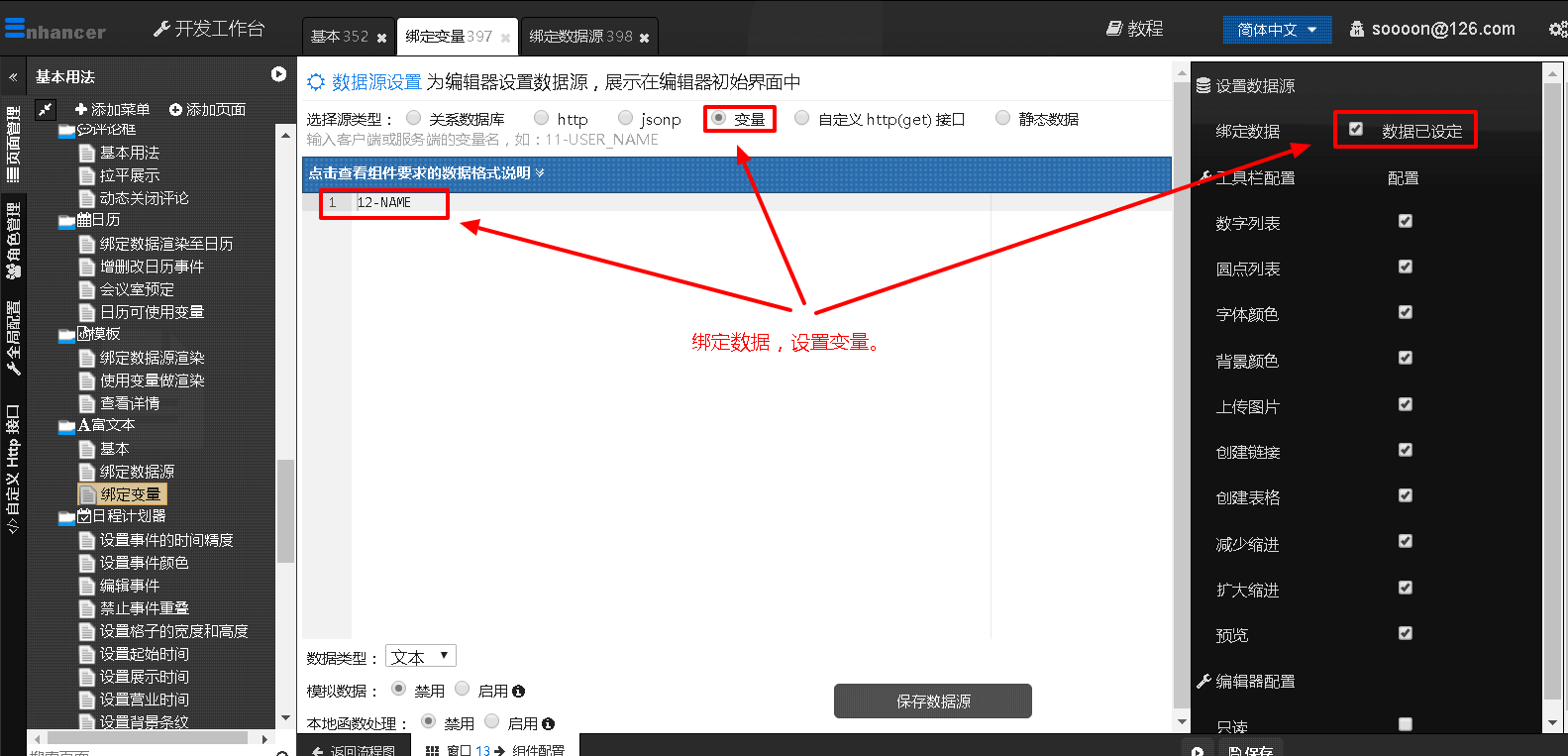Check the 只读 editor option
Image resolution: width=1568 pixels, height=756 pixels.
(1405, 724)
